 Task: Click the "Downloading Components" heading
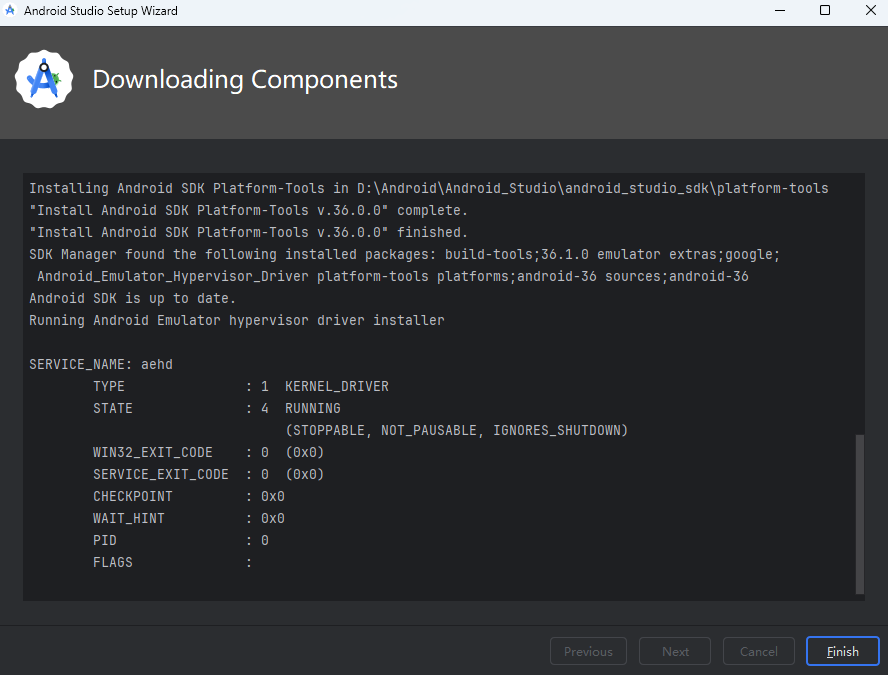[245, 79]
